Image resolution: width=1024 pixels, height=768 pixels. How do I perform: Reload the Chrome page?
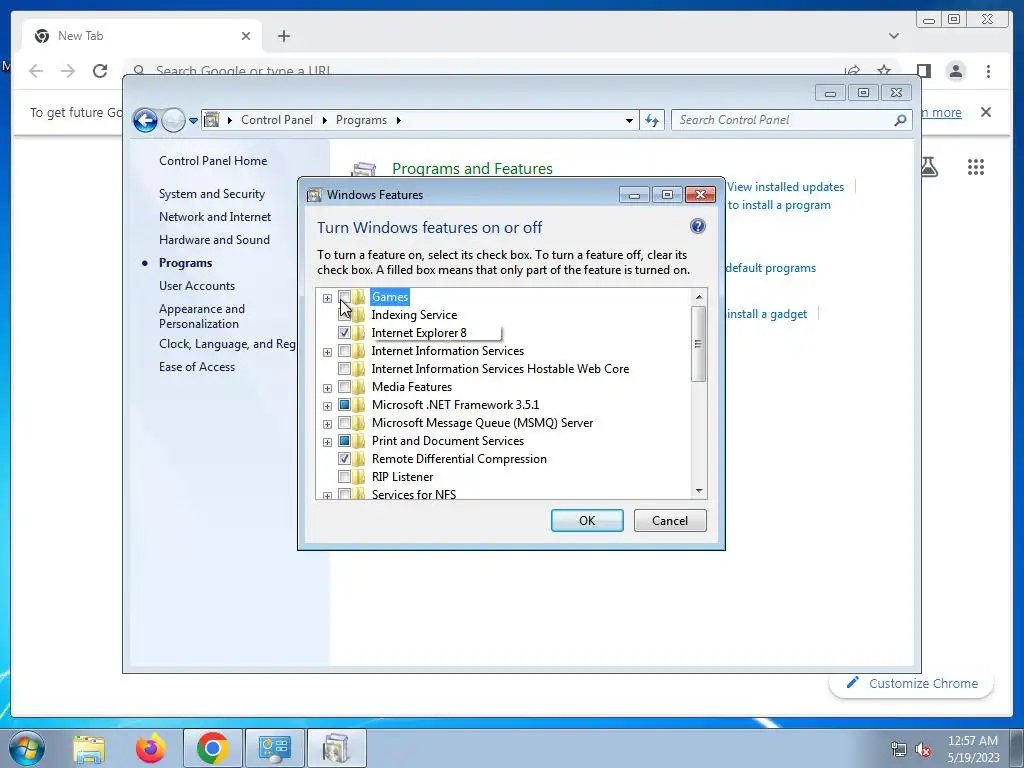click(x=100, y=71)
